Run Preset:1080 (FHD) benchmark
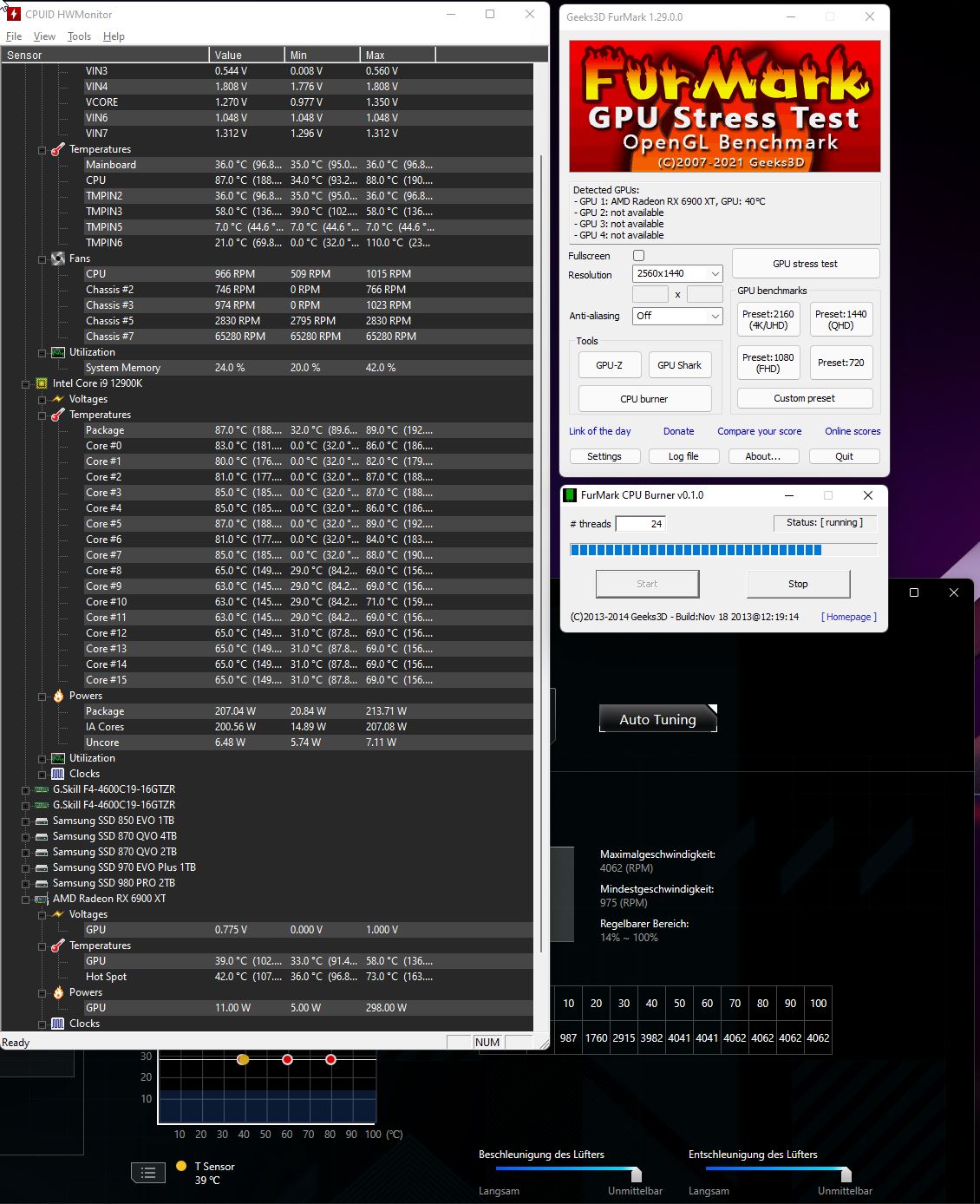 coord(768,363)
